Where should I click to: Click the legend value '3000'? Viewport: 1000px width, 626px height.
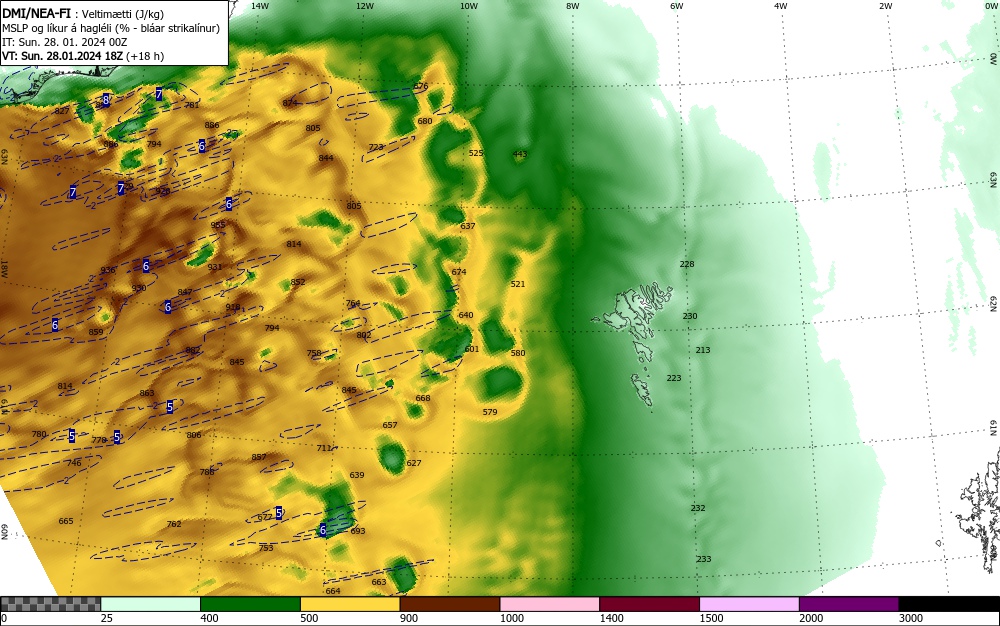pyautogui.click(x=911, y=618)
